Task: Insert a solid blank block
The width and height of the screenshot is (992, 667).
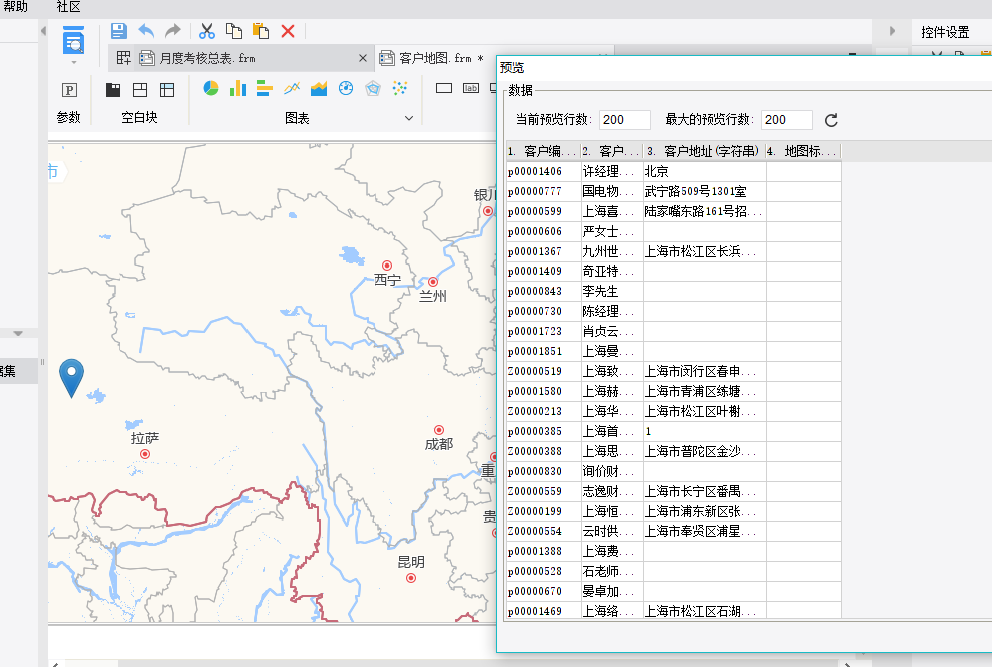Action: [113, 90]
